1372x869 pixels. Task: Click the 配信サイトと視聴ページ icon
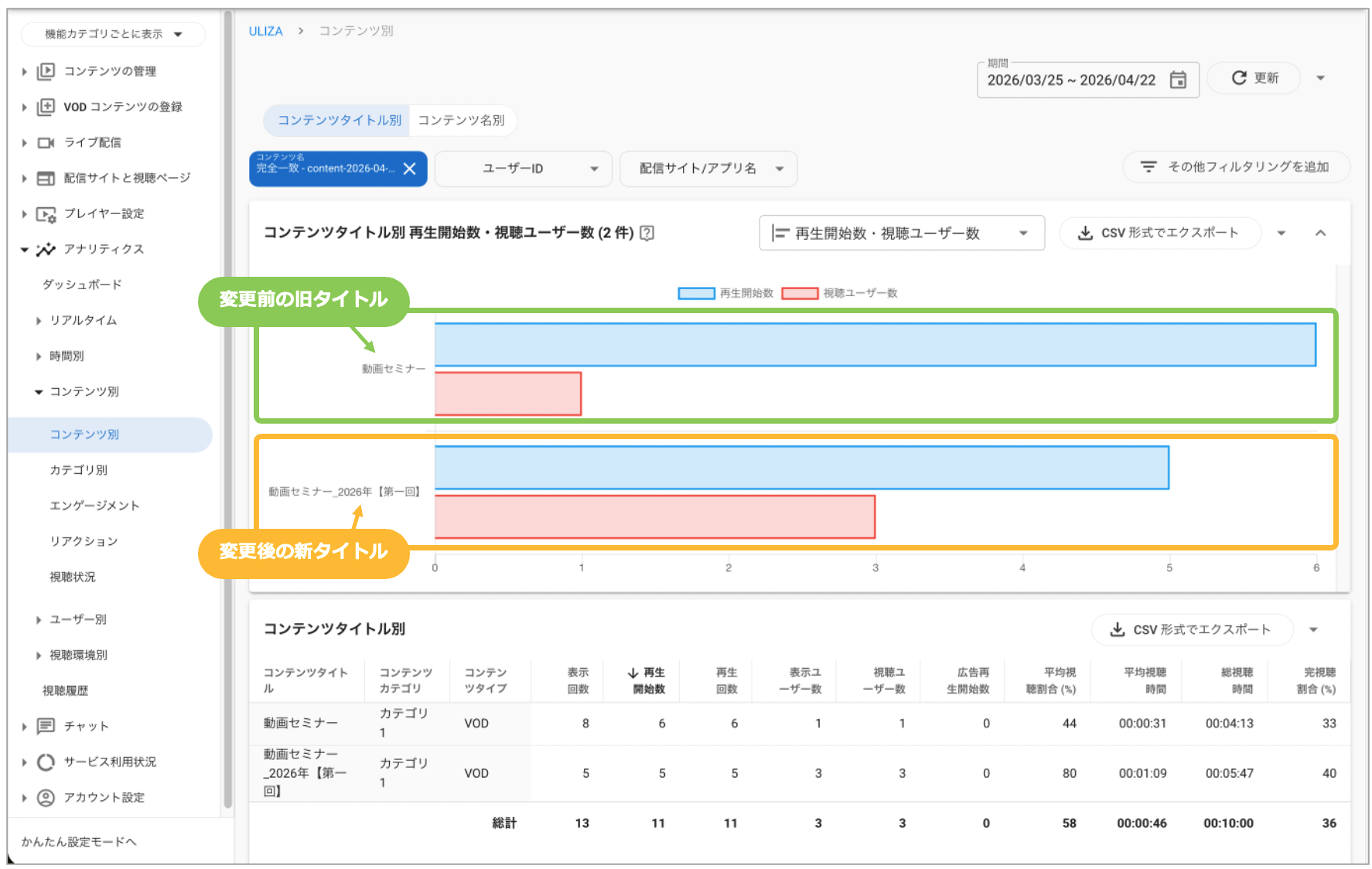coord(46,178)
